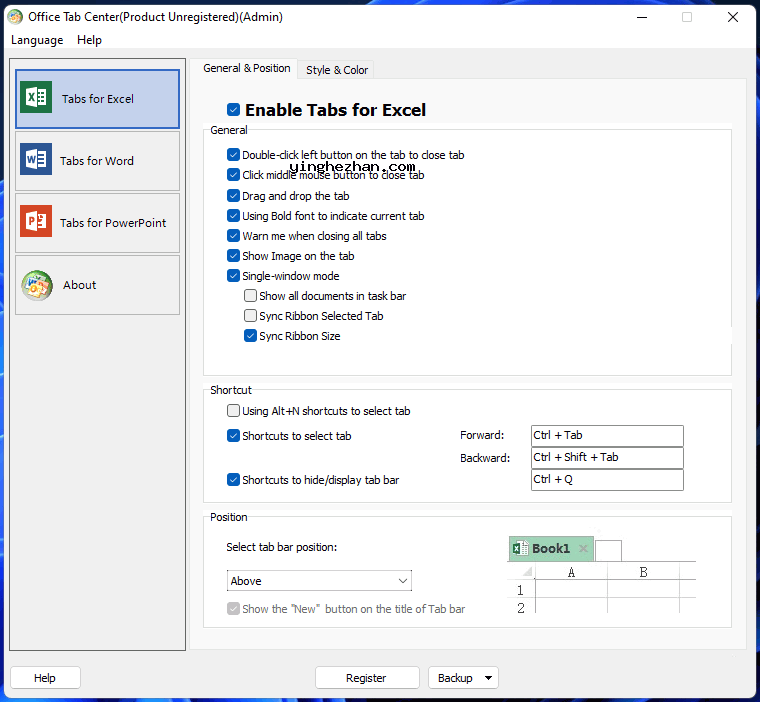Toggle Click middle mouse button to close tab
Screen dimensions: 760x702
(x=233, y=175)
